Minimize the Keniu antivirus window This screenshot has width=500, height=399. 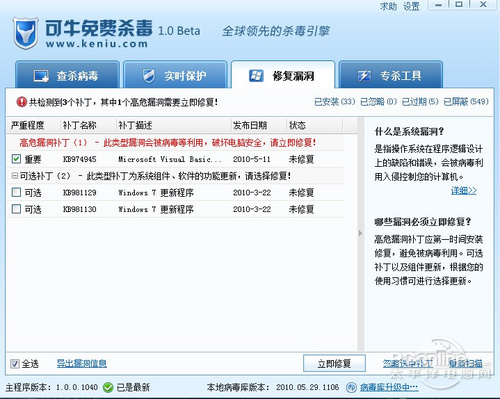pos(438,5)
